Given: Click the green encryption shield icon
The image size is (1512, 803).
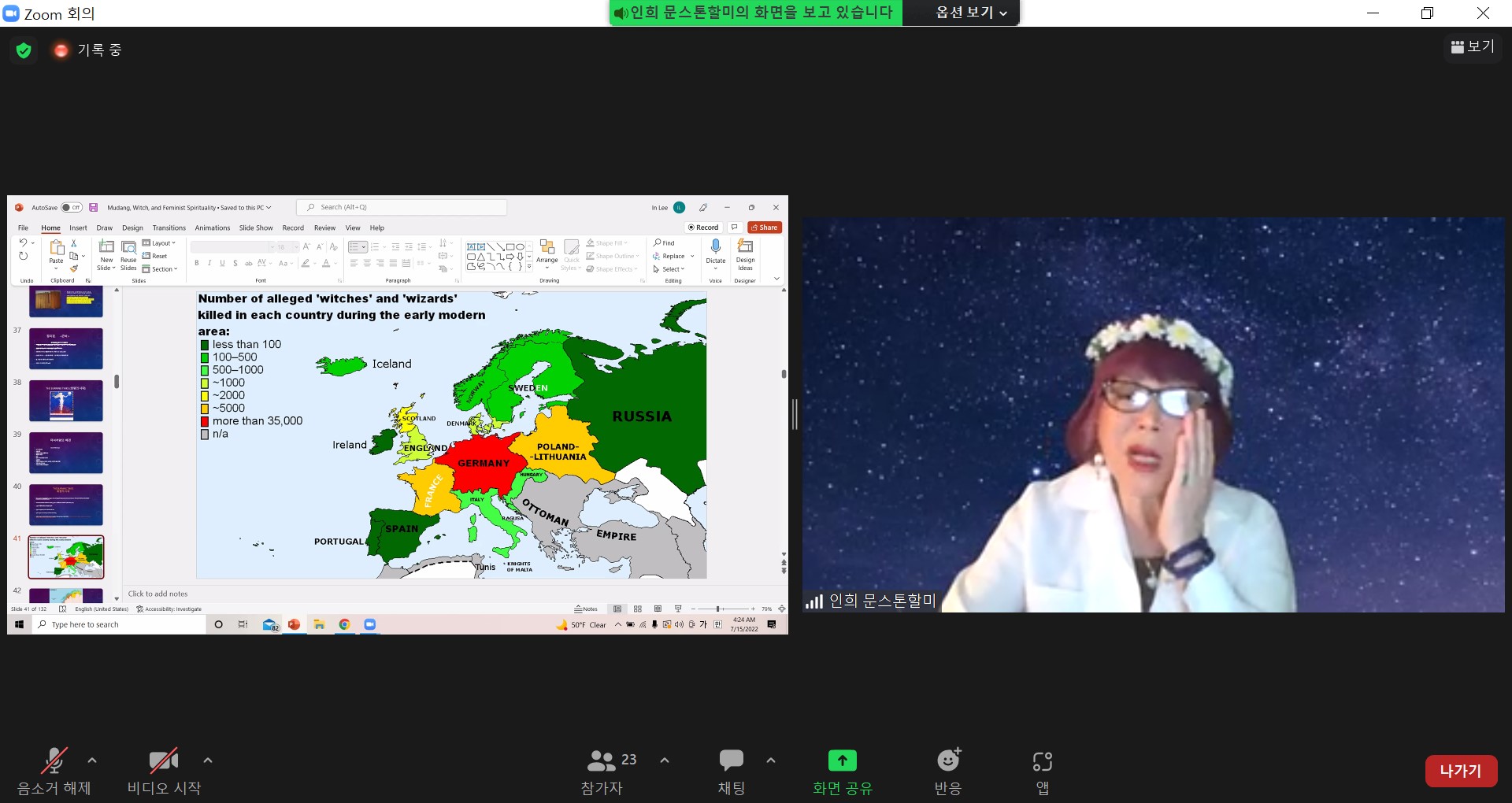Looking at the screenshot, I should (24, 50).
